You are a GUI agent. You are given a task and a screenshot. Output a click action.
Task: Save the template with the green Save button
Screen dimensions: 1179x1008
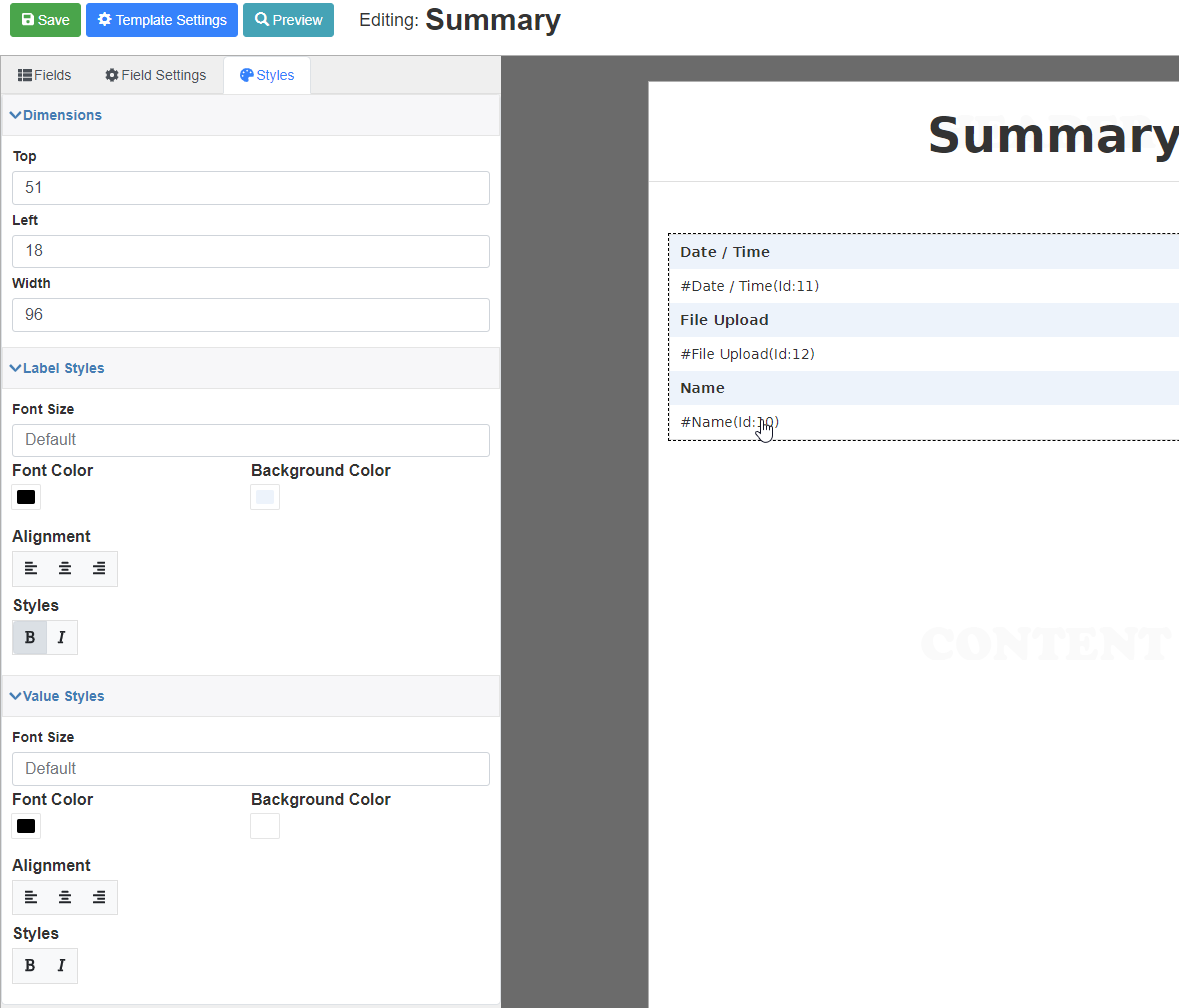pos(45,20)
